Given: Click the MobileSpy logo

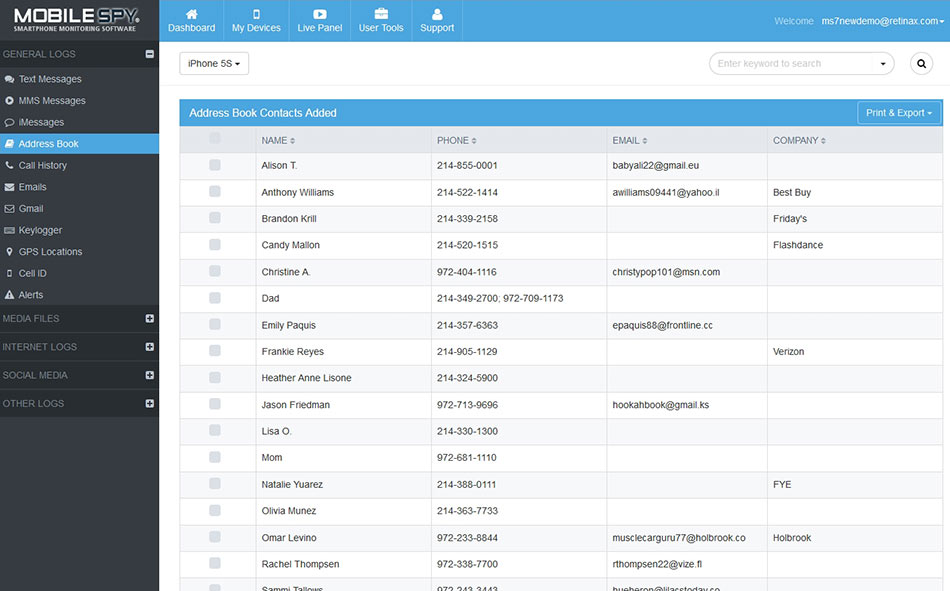Looking at the screenshot, I should pyautogui.click(x=77, y=19).
